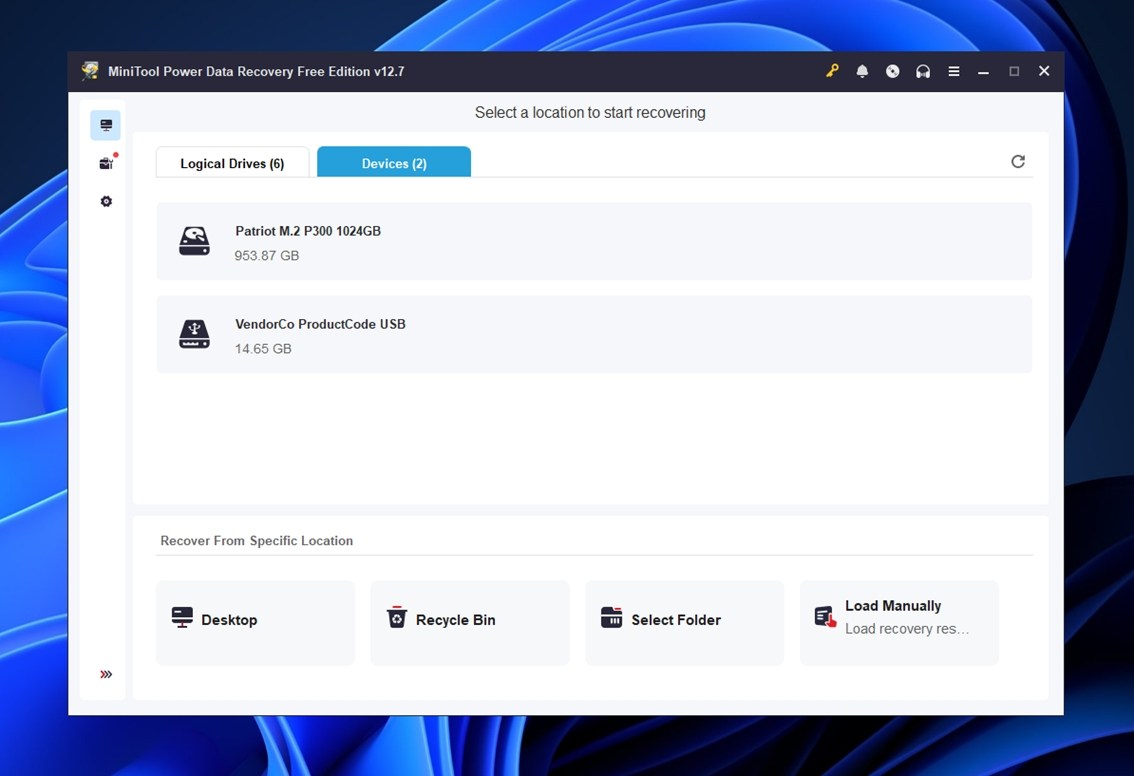Refresh the drive list
Screen dimensions: 1134x776
tap(1018, 161)
